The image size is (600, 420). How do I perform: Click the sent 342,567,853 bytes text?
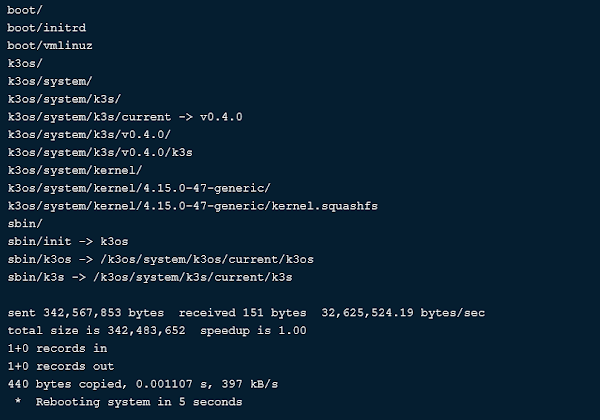click(x=86, y=313)
